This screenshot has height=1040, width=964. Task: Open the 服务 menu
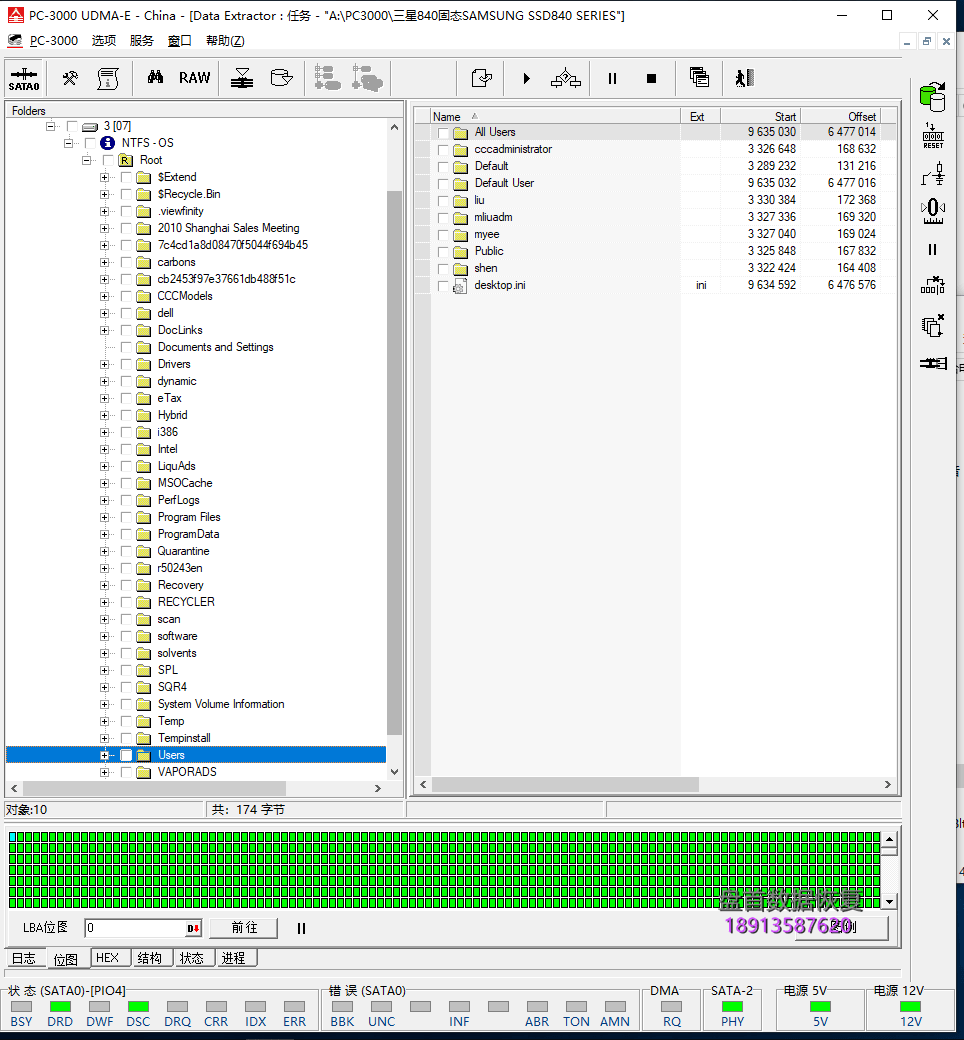pyautogui.click(x=141, y=40)
